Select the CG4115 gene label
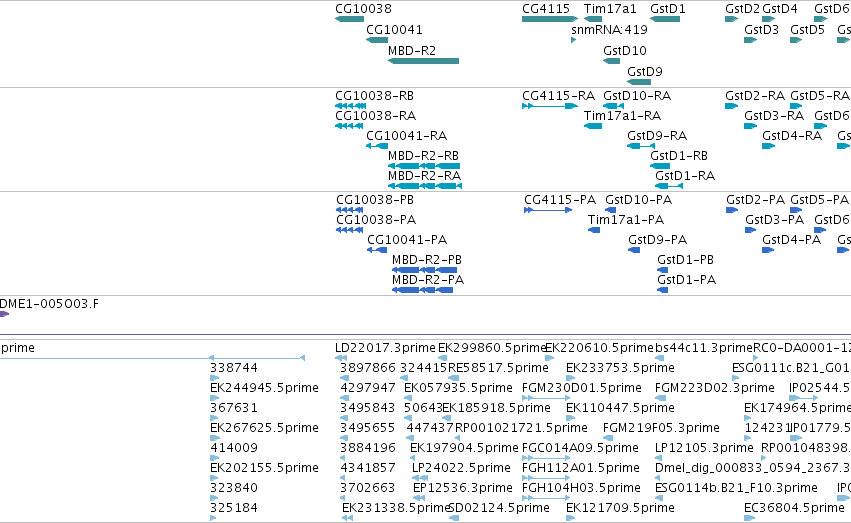Viewport: 851px width, 523px height. coord(546,9)
